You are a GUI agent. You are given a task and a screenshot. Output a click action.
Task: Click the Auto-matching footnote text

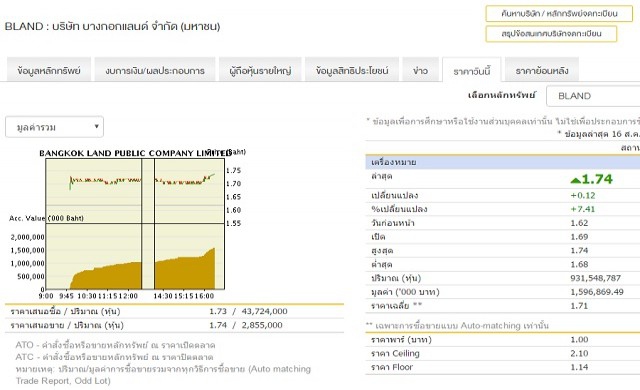tap(457, 326)
